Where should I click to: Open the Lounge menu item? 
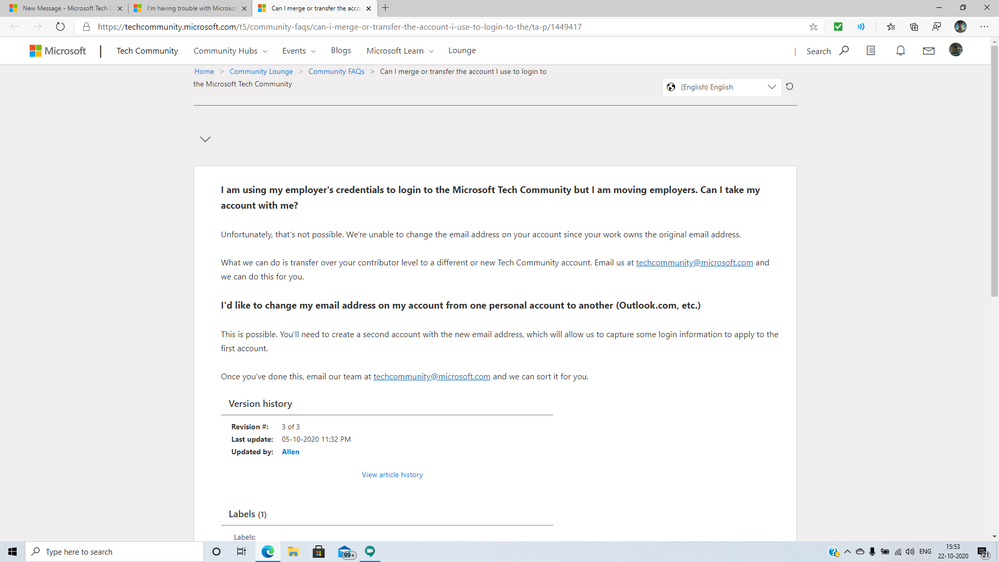[462, 50]
